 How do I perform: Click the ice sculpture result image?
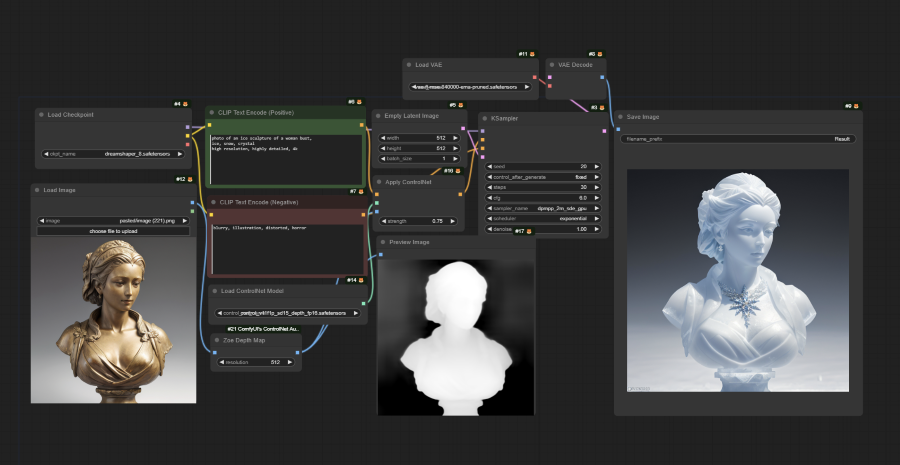pos(738,280)
